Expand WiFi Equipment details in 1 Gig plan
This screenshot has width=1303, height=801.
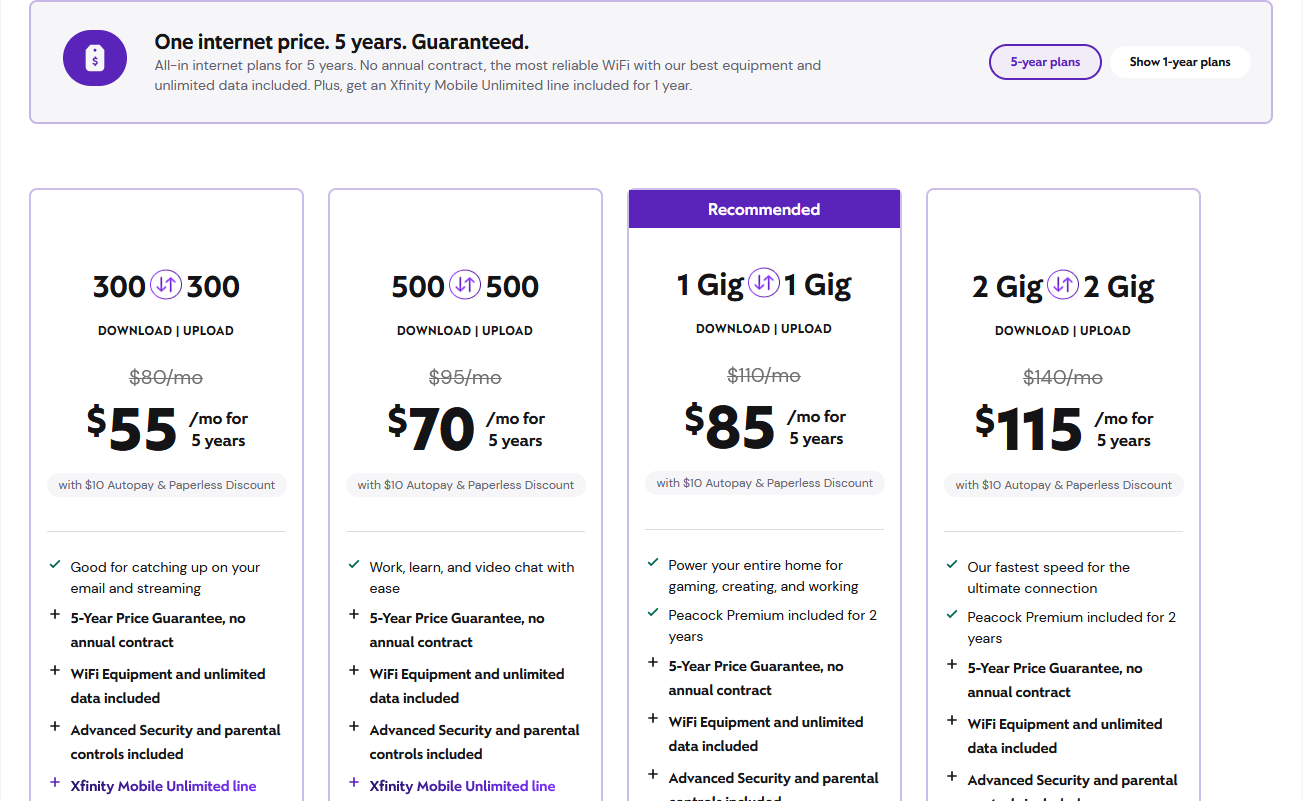coord(756,734)
